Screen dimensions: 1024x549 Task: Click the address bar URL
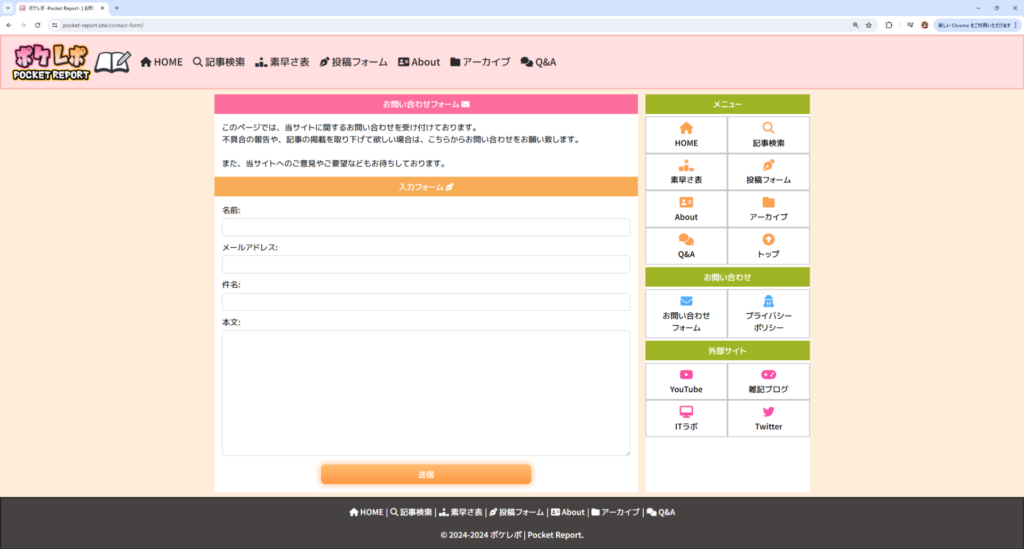103,25
